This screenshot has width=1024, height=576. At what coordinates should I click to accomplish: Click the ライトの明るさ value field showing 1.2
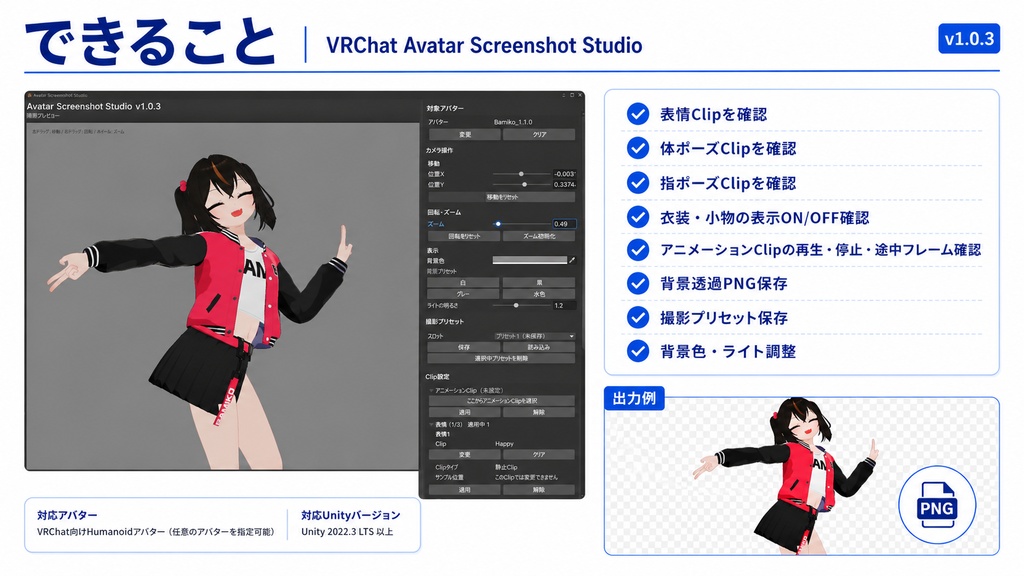(564, 305)
